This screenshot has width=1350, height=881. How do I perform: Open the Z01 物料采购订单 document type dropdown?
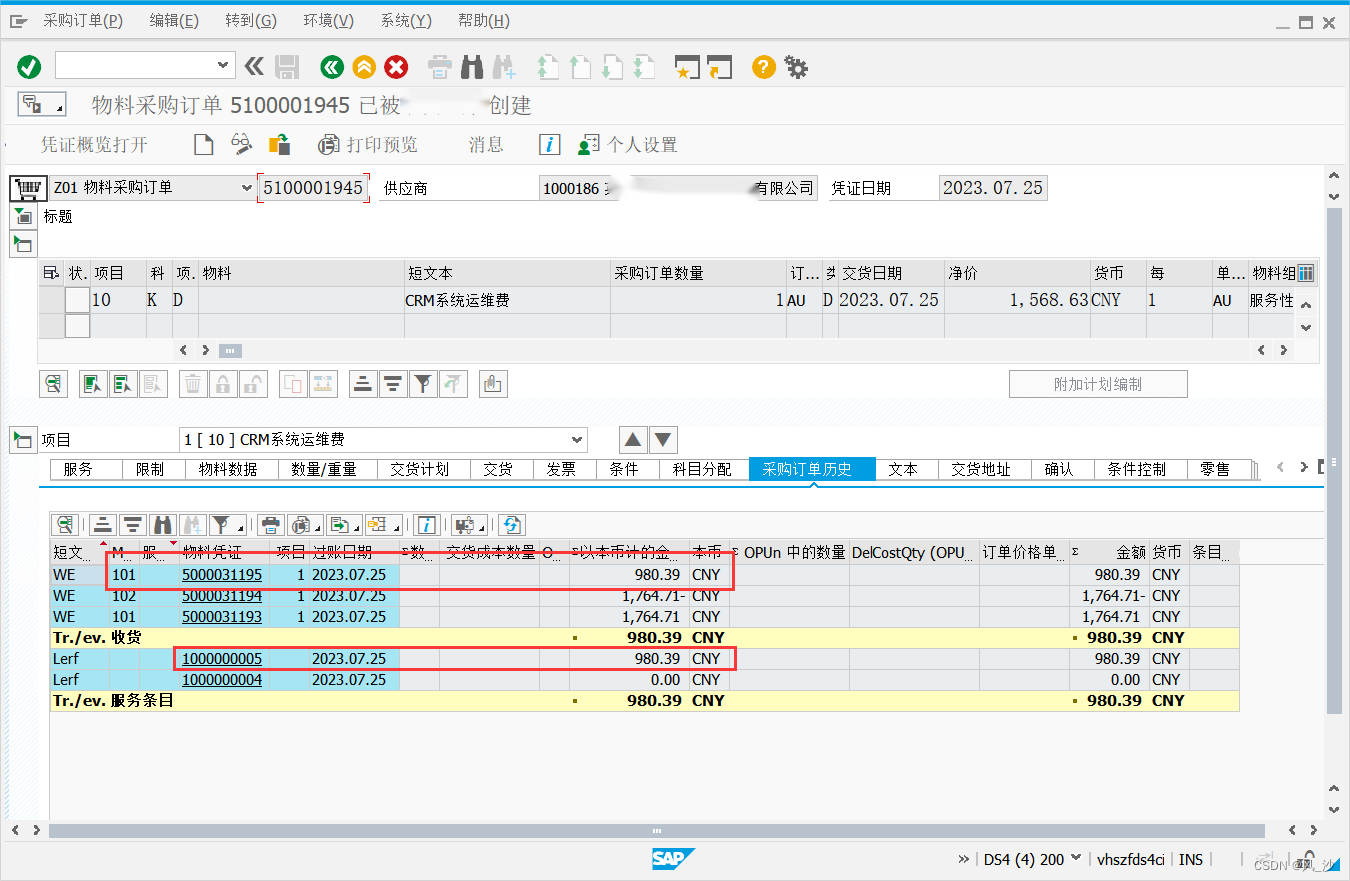pyautogui.click(x=247, y=188)
